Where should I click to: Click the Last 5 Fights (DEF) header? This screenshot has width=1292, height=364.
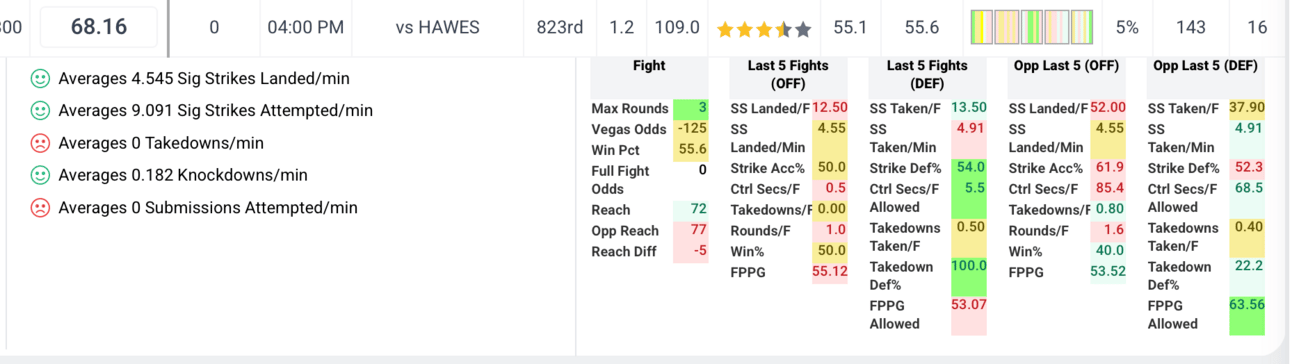(927, 75)
